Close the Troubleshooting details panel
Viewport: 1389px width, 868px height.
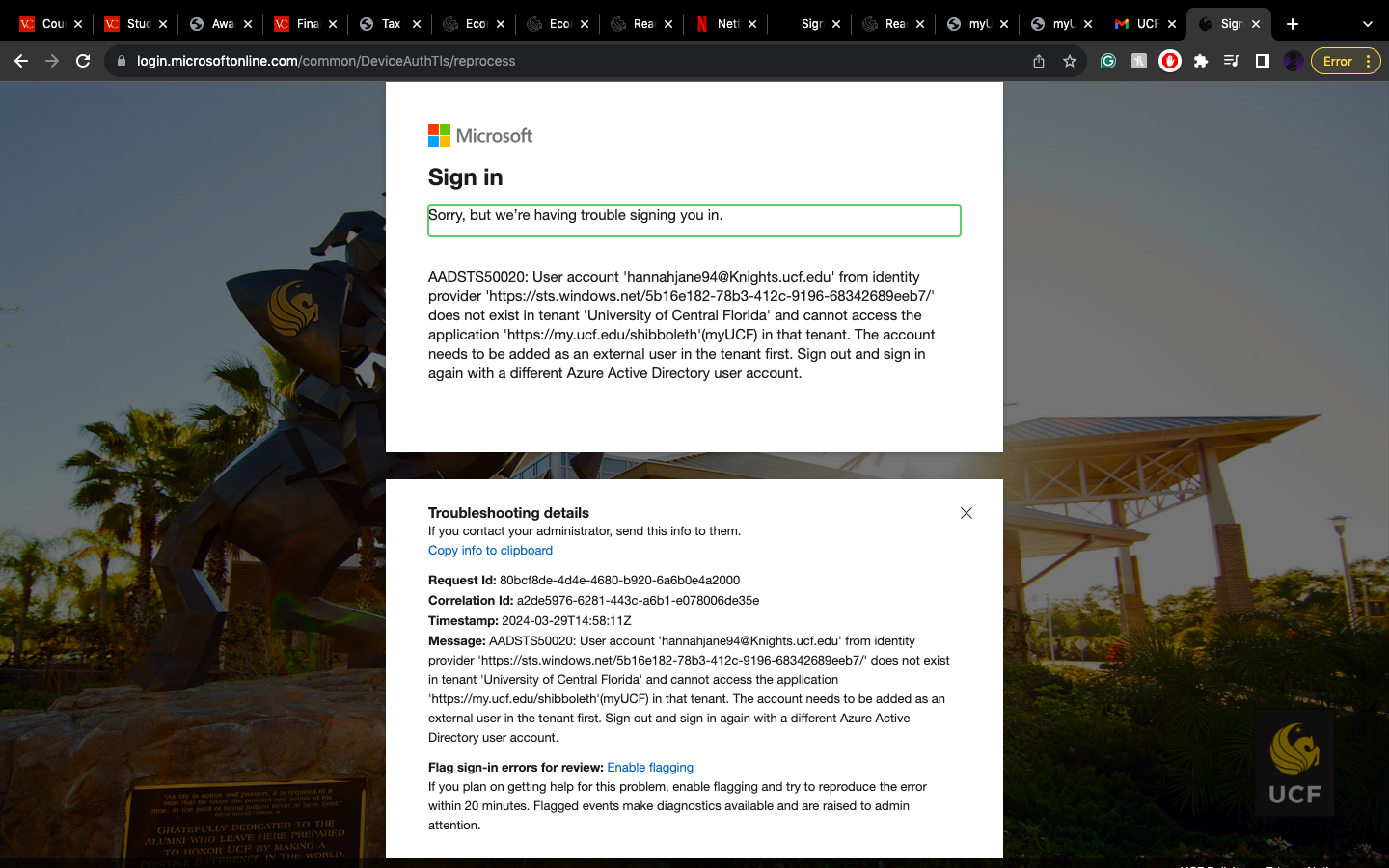click(x=967, y=513)
